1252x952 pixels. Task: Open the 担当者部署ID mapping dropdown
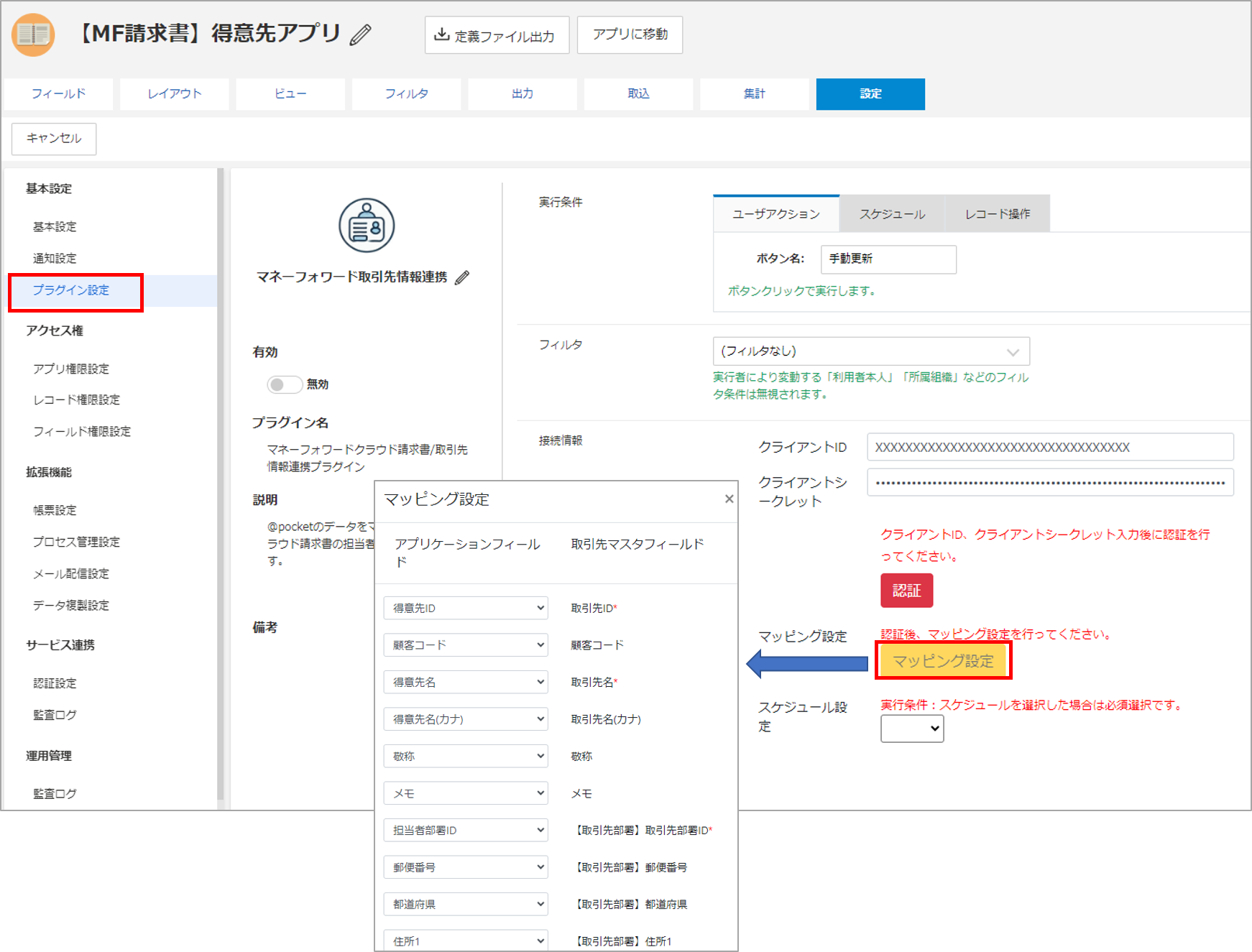coord(466,830)
